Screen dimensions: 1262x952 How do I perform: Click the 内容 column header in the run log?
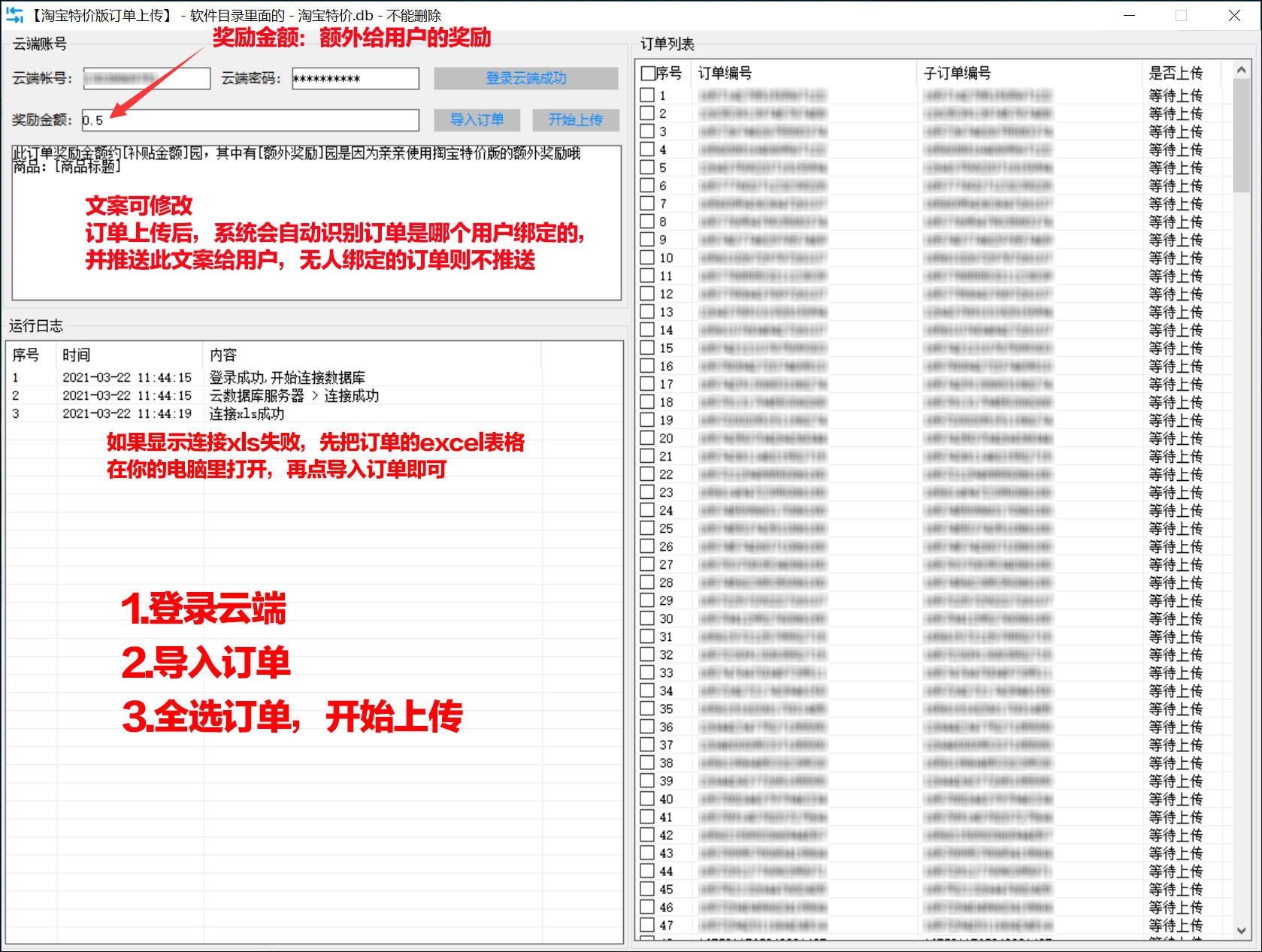pos(372,355)
